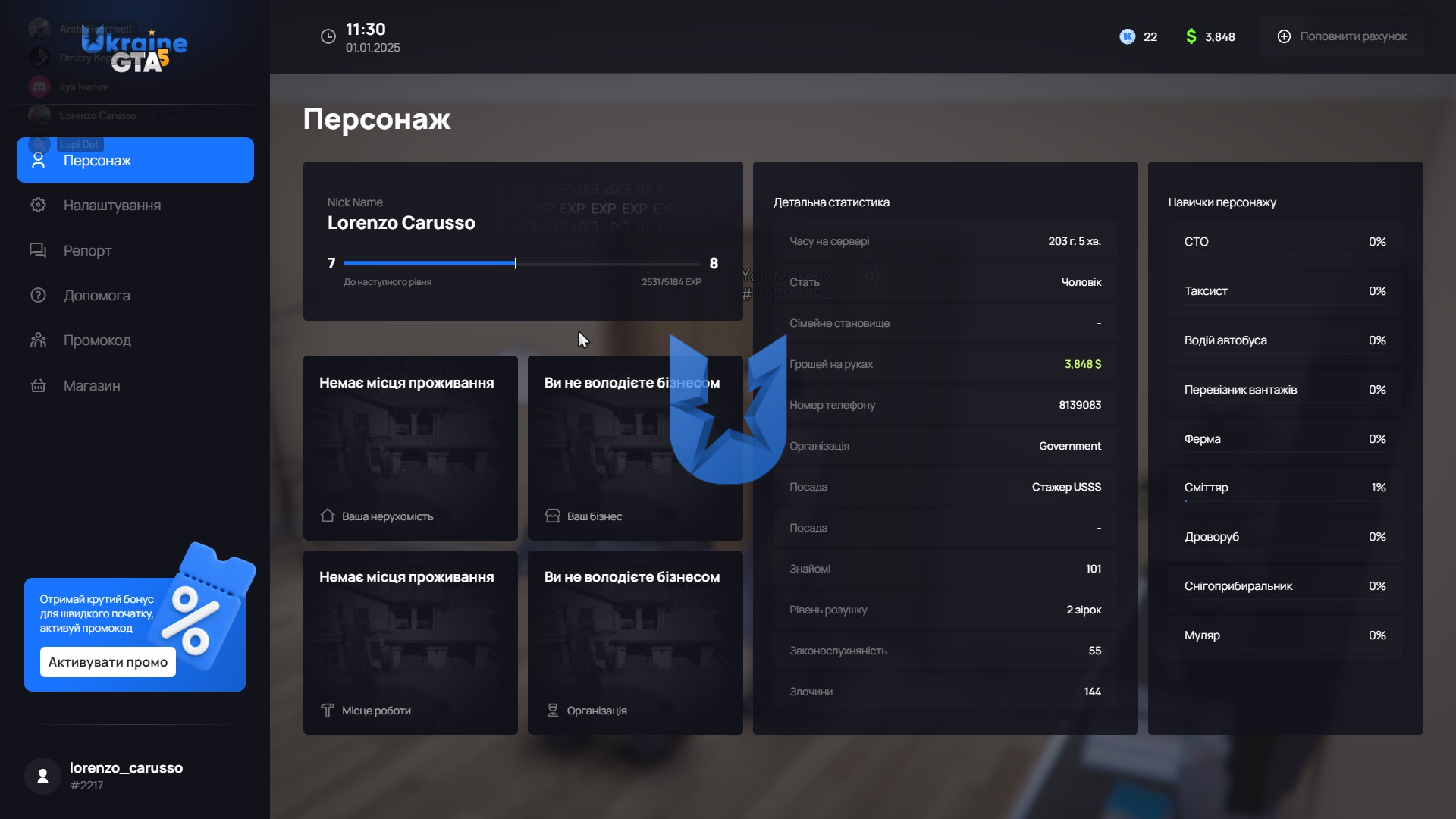Click the lorenzo_carusso profile avatar
The image size is (1456, 819).
[x=42, y=776]
